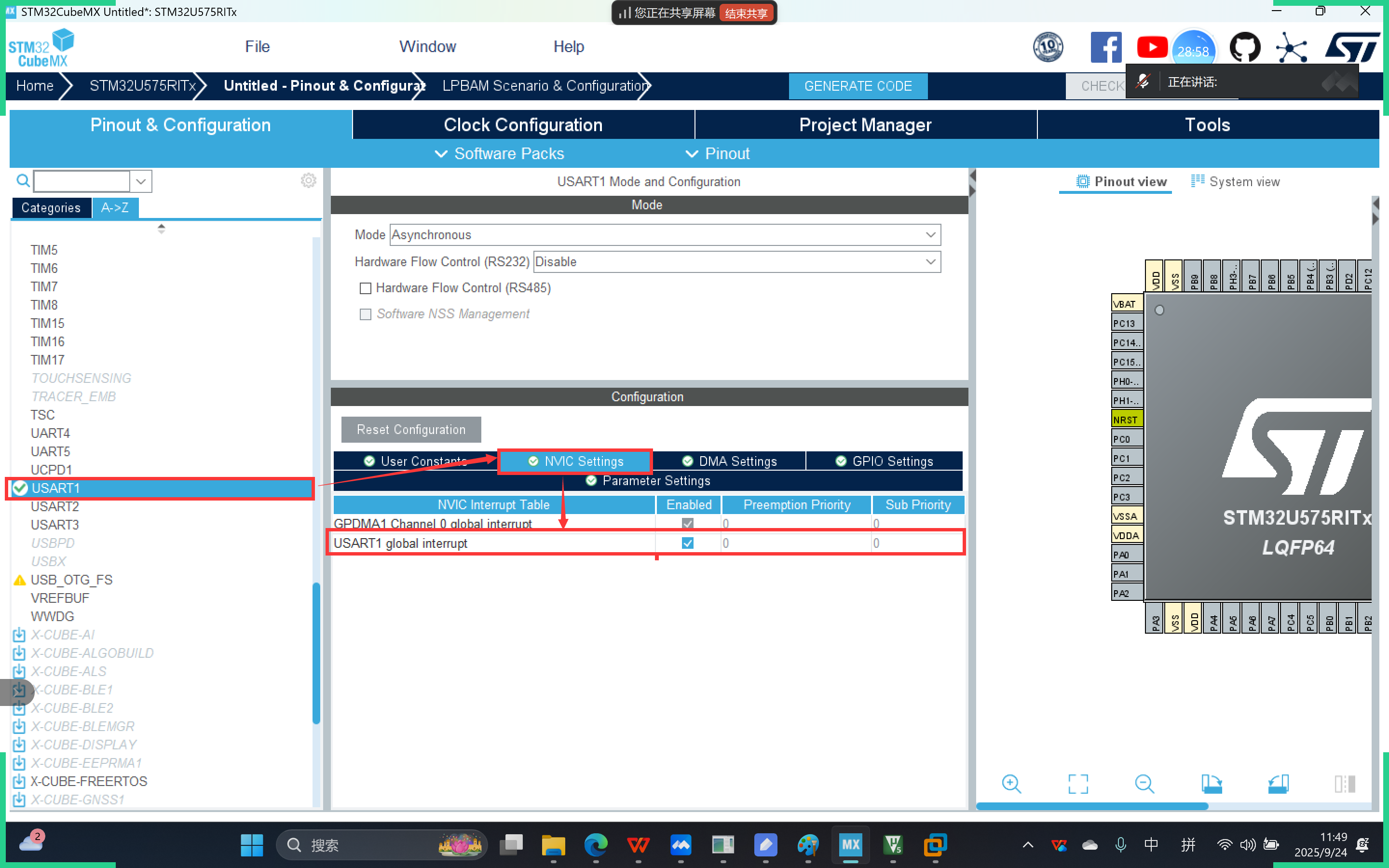Switch to the A->Z list tab
The image size is (1389, 868).
point(115,208)
